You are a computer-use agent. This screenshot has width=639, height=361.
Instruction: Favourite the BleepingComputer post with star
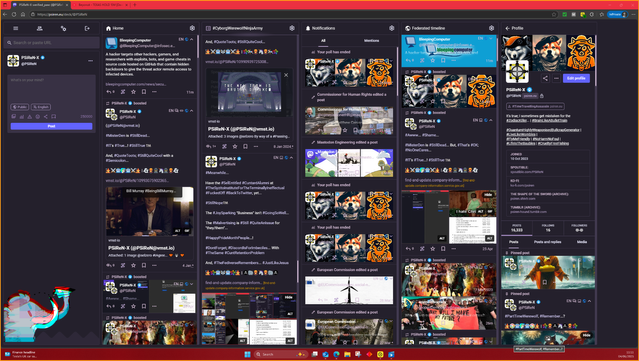coord(133,92)
